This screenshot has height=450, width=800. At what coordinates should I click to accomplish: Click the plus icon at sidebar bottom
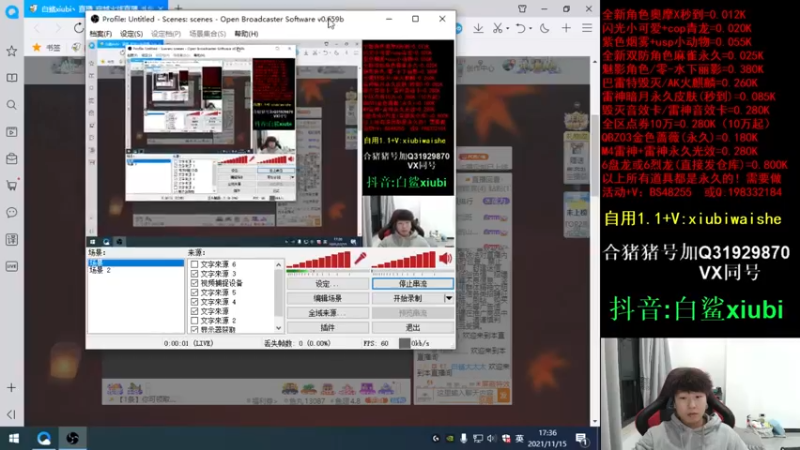(x=11, y=388)
